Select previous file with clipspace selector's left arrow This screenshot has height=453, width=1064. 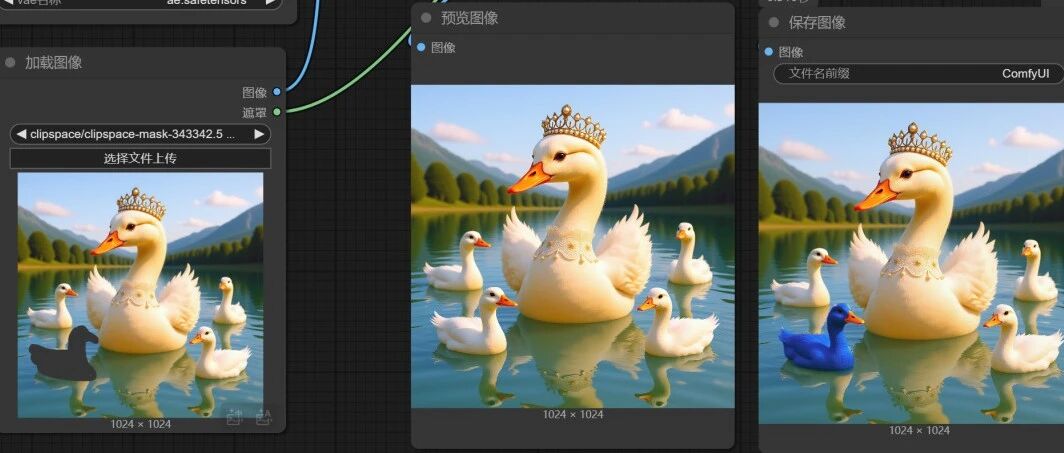(x=21, y=134)
